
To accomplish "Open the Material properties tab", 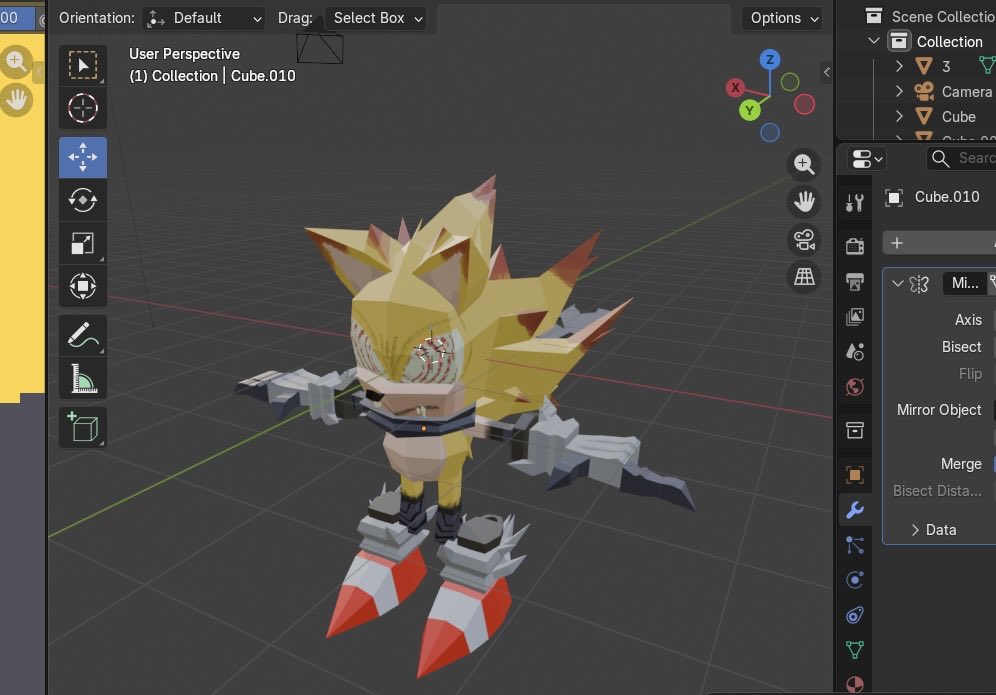I will (x=855, y=684).
